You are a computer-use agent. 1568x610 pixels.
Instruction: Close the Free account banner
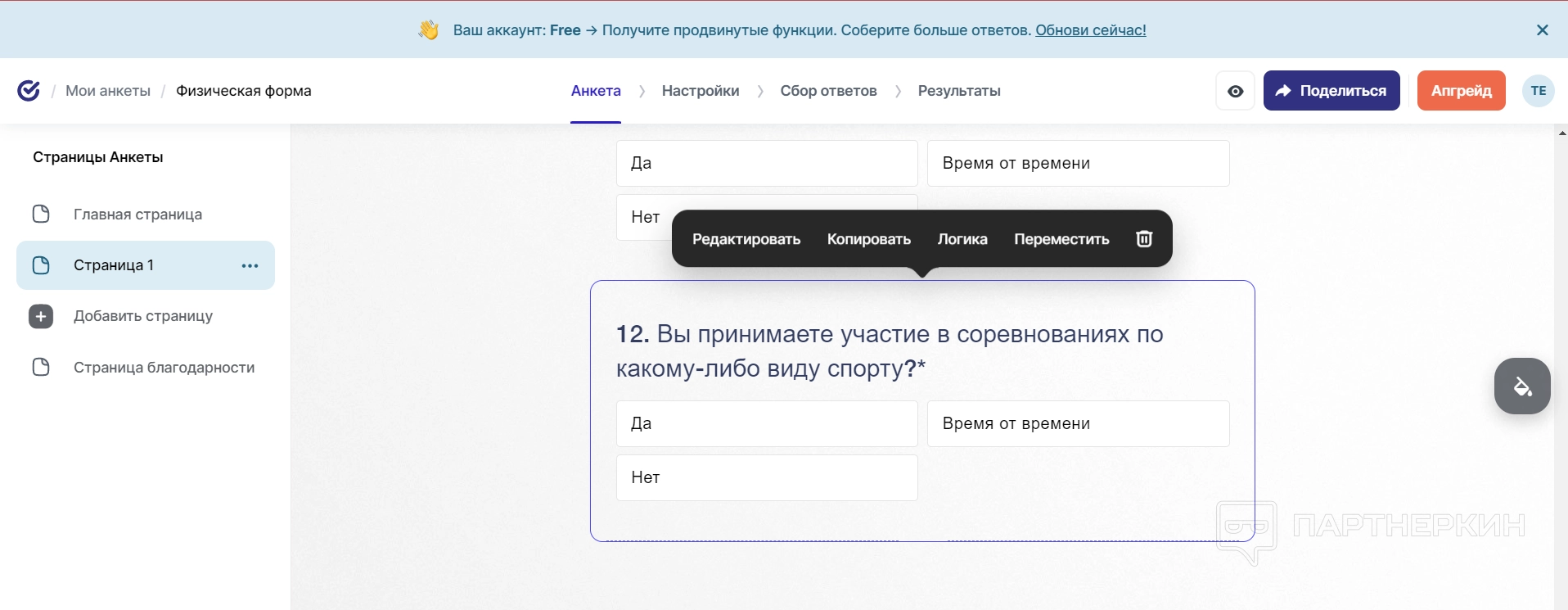pos(1542,30)
